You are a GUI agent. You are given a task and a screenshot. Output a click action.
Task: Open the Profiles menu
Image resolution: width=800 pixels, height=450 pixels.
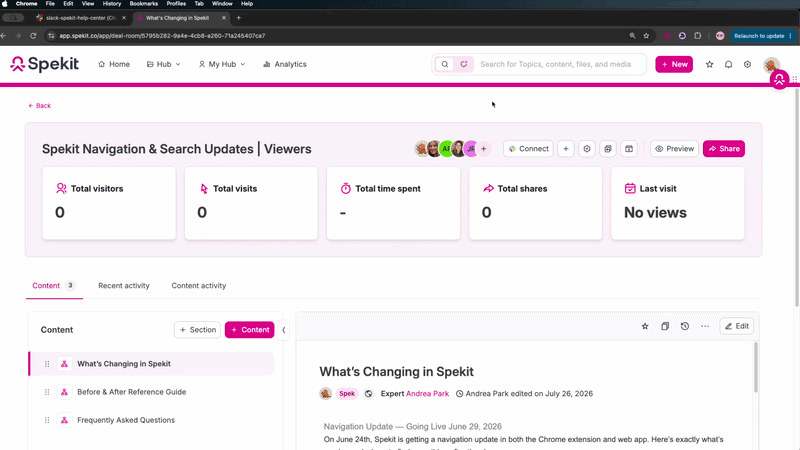coord(176,4)
